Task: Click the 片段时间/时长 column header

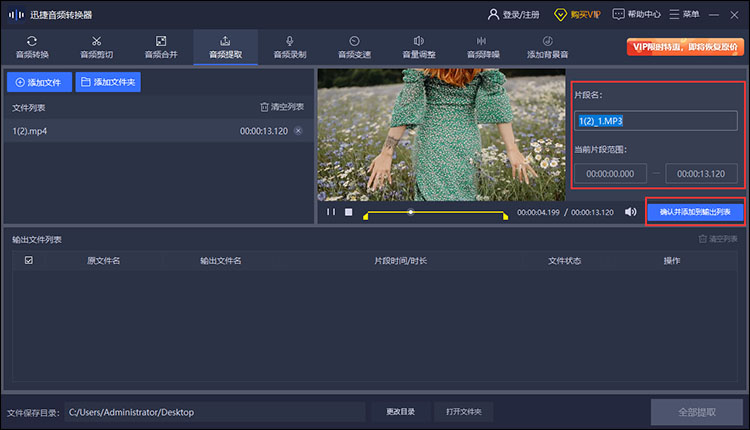Action: 400,261
